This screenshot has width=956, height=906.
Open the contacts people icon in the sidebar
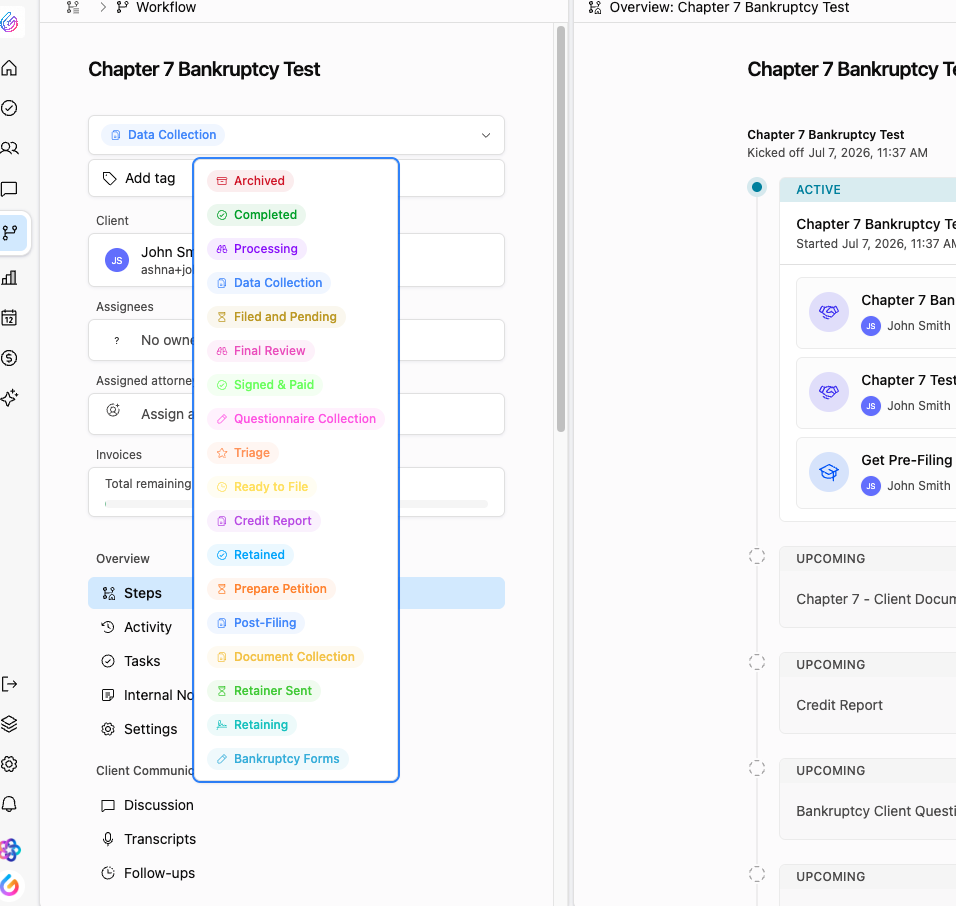coord(9,148)
